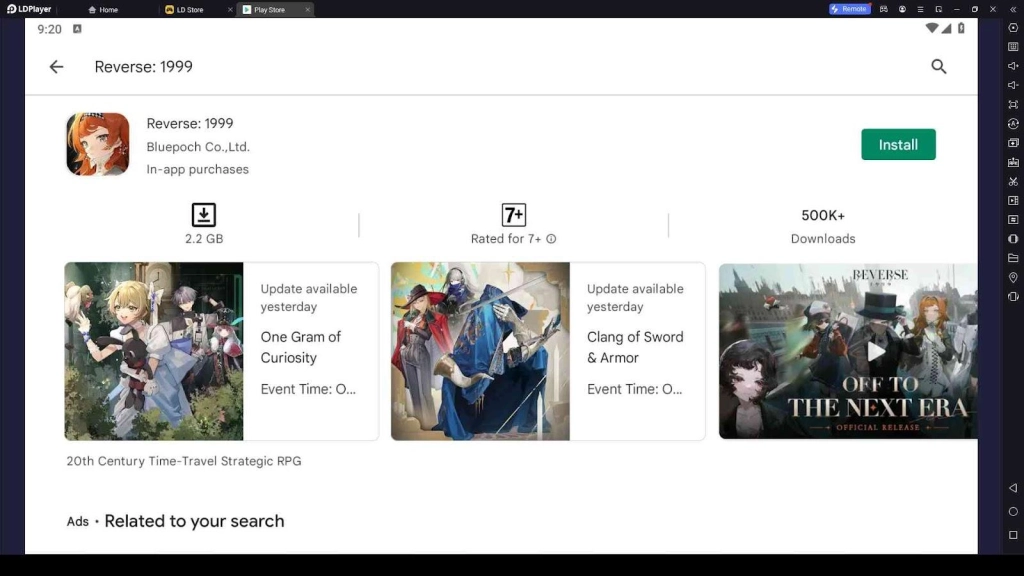
Task: Click the LDPlayer settings hexagon icon
Action: pyautogui.click(x=1013, y=27)
